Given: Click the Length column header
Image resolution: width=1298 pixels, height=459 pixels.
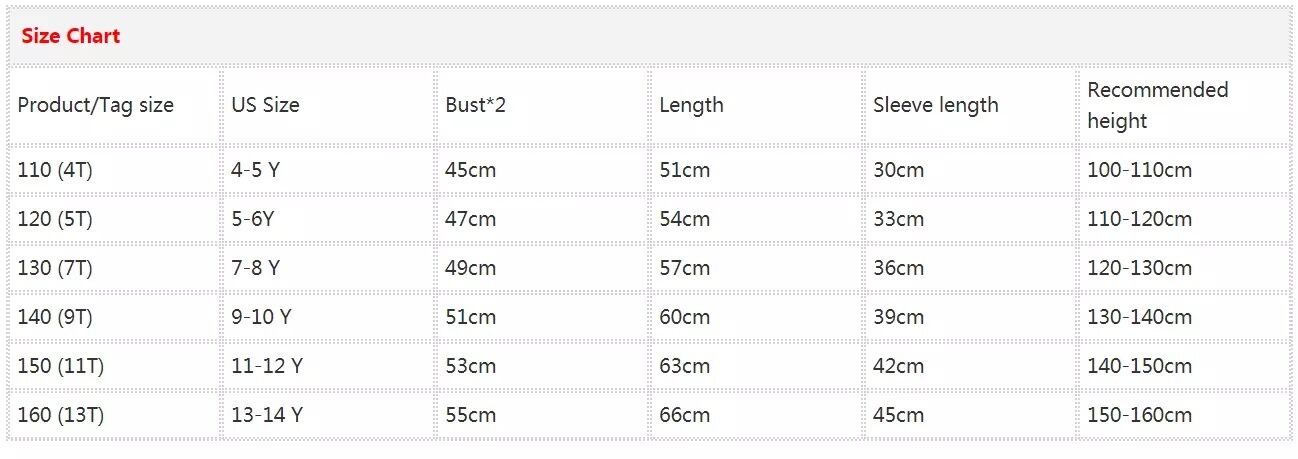Looking at the screenshot, I should (x=691, y=105).
